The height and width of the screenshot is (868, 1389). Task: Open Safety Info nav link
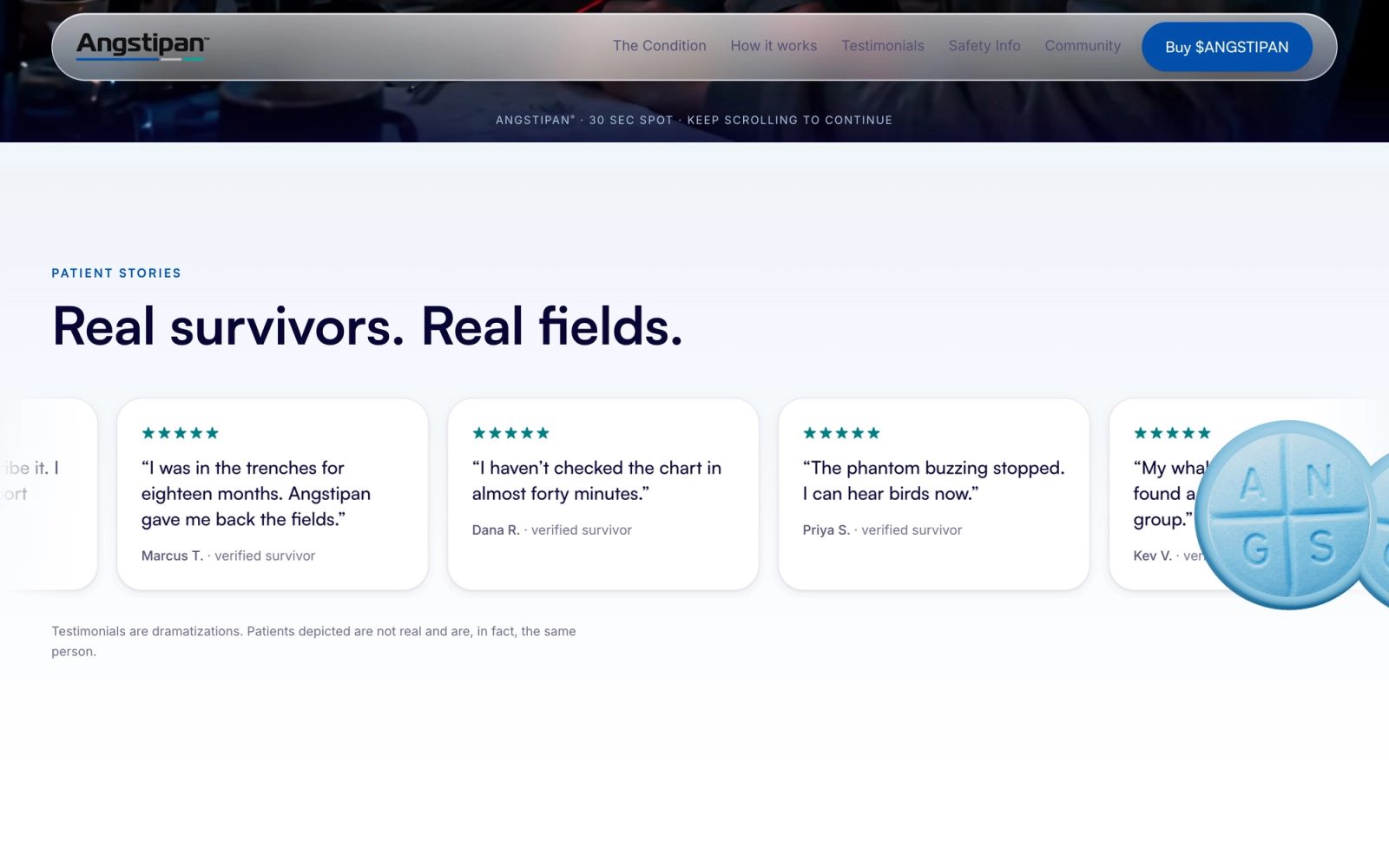[x=984, y=46]
